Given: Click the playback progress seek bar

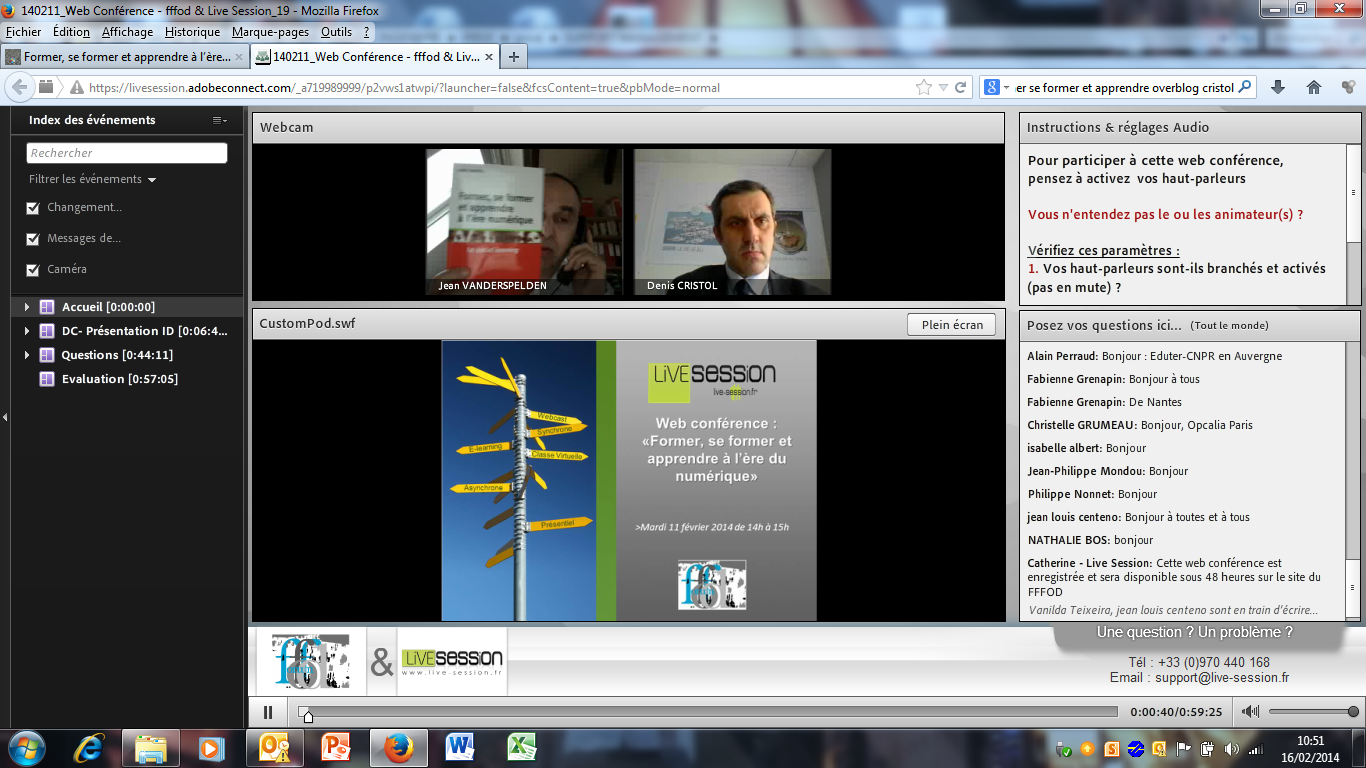Looking at the screenshot, I should pos(708,712).
